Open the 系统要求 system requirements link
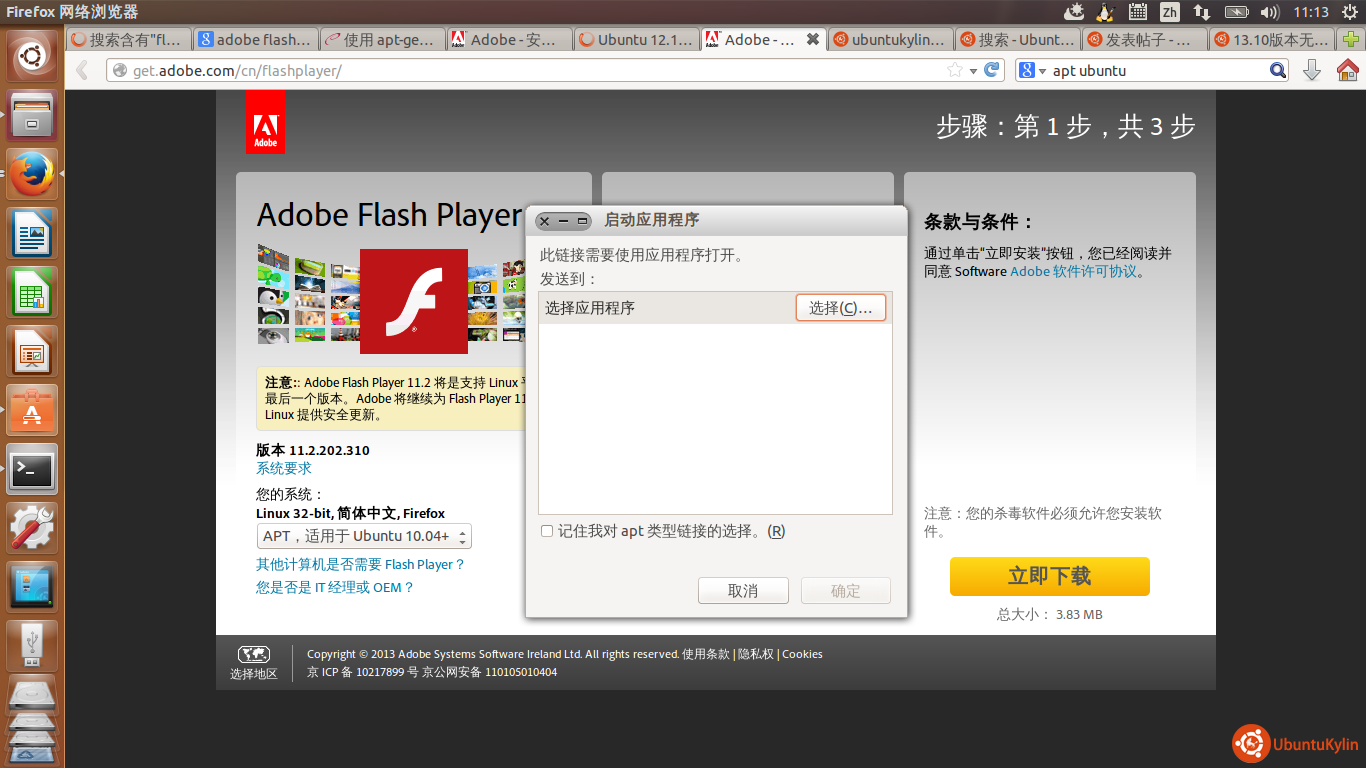1366x768 pixels. [284, 468]
